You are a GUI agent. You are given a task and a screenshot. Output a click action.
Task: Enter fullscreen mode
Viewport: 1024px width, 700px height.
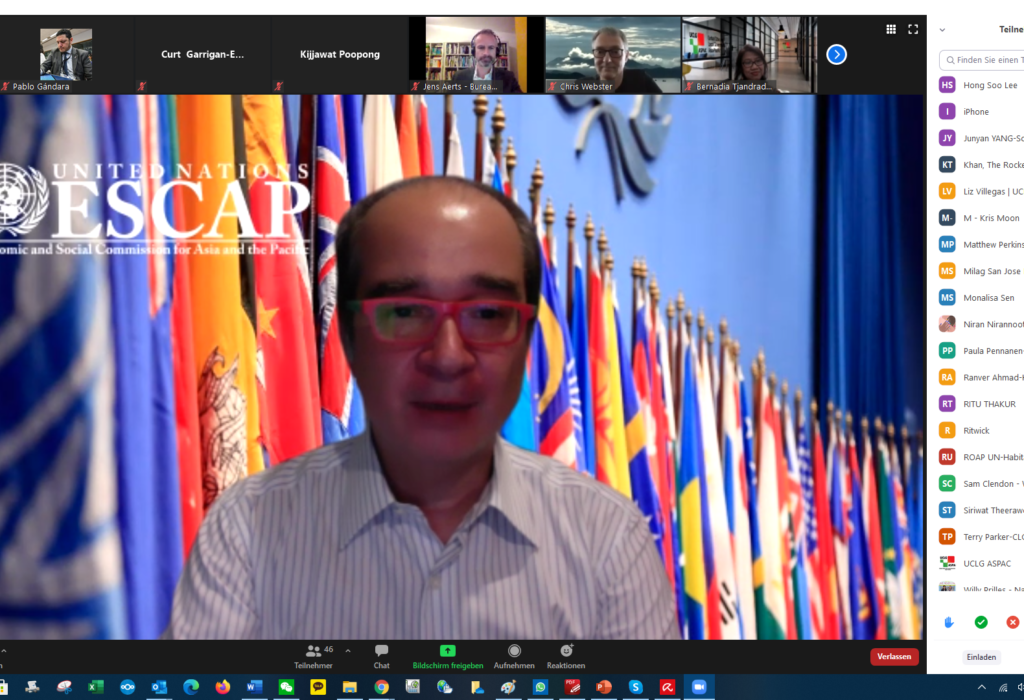point(912,29)
